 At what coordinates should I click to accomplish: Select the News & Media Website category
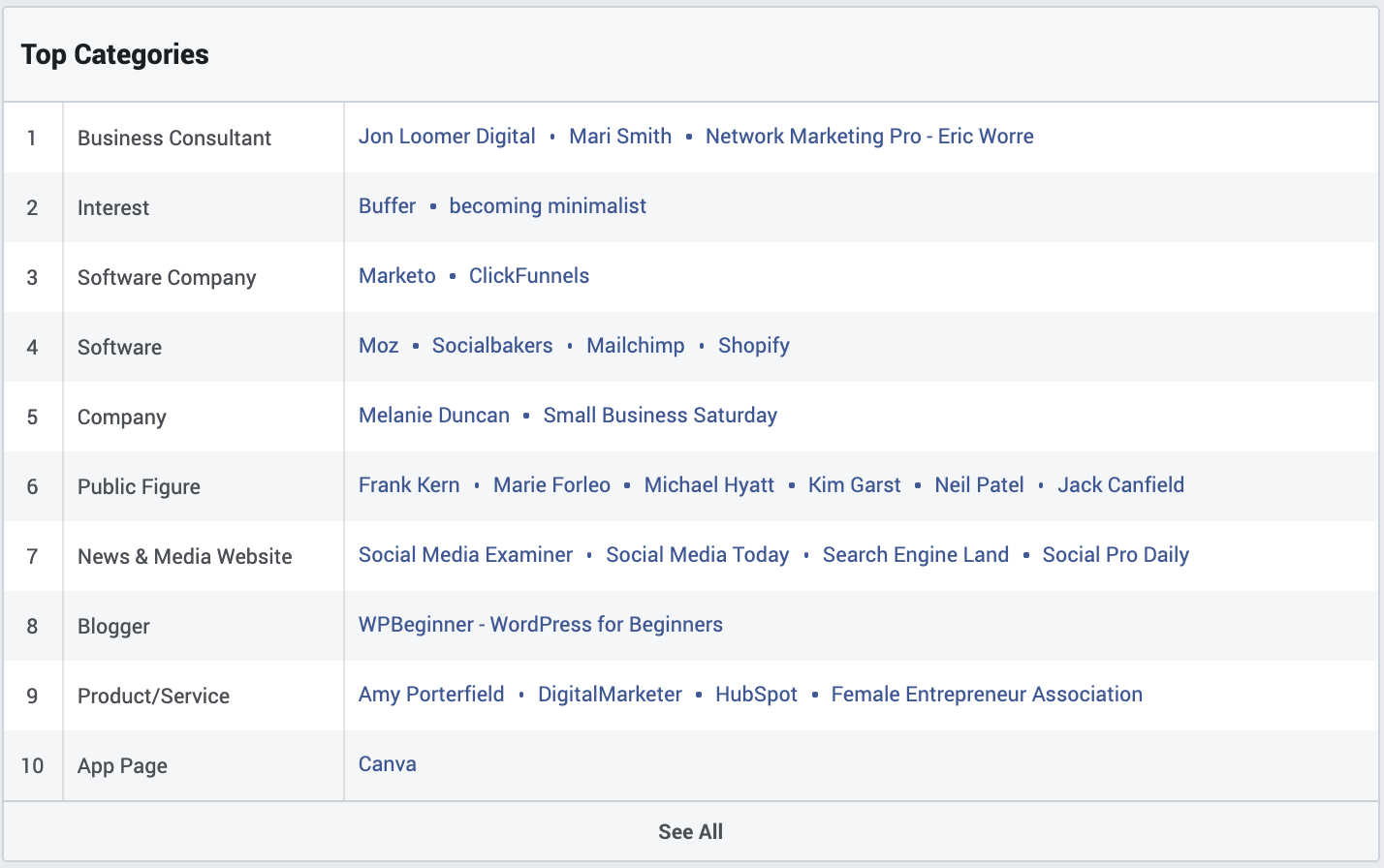tap(185, 557)
